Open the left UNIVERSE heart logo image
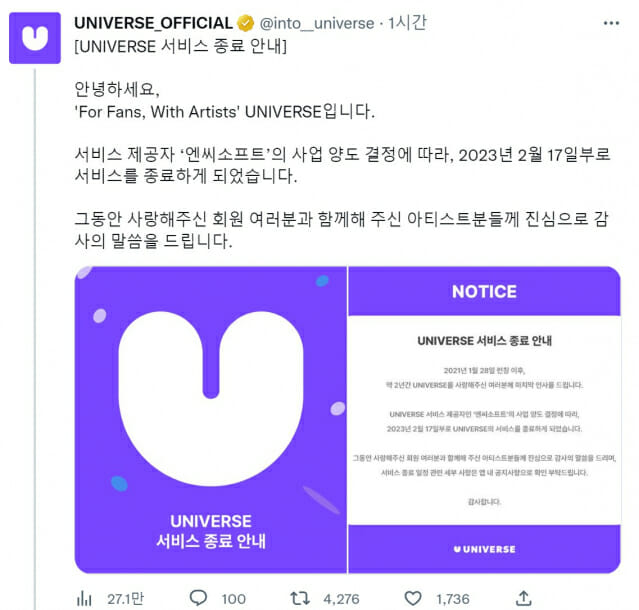Screen dimensions: 639x610 211,420
